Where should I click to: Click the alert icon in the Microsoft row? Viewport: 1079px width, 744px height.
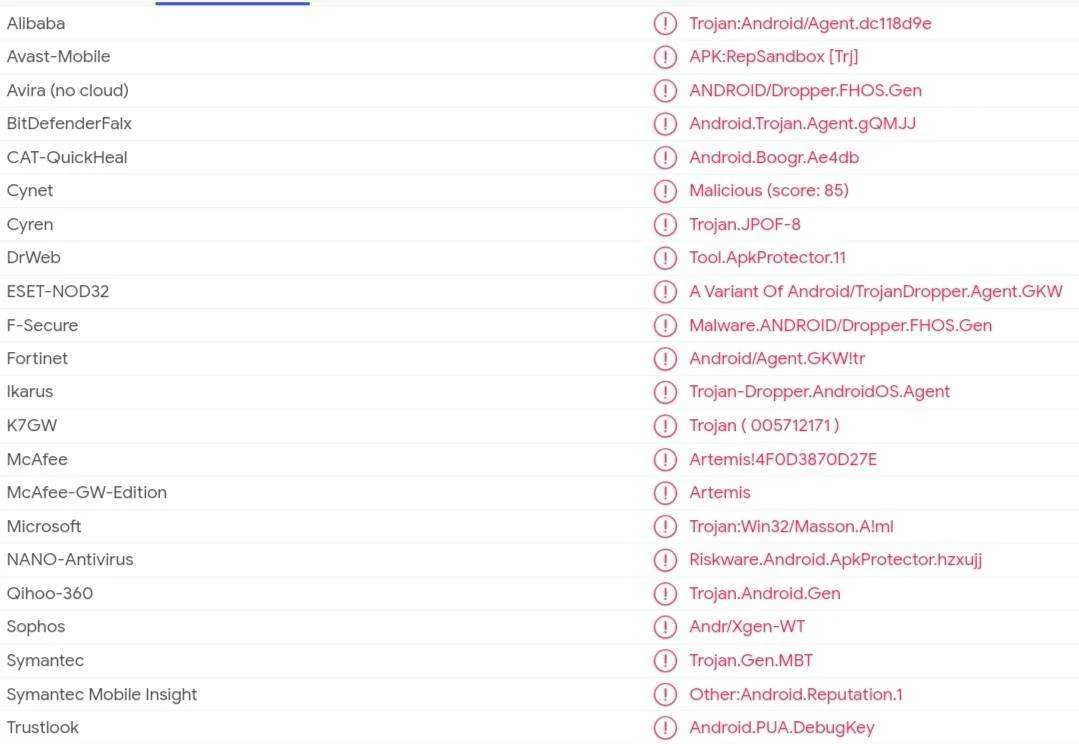pos(665,527)
